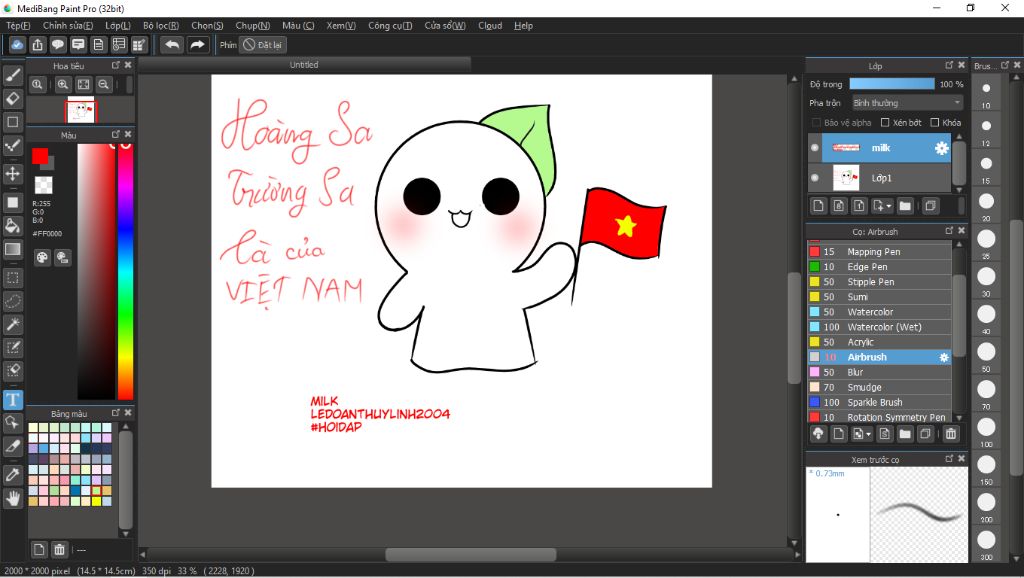Activate the Text tool

(12, 400)
